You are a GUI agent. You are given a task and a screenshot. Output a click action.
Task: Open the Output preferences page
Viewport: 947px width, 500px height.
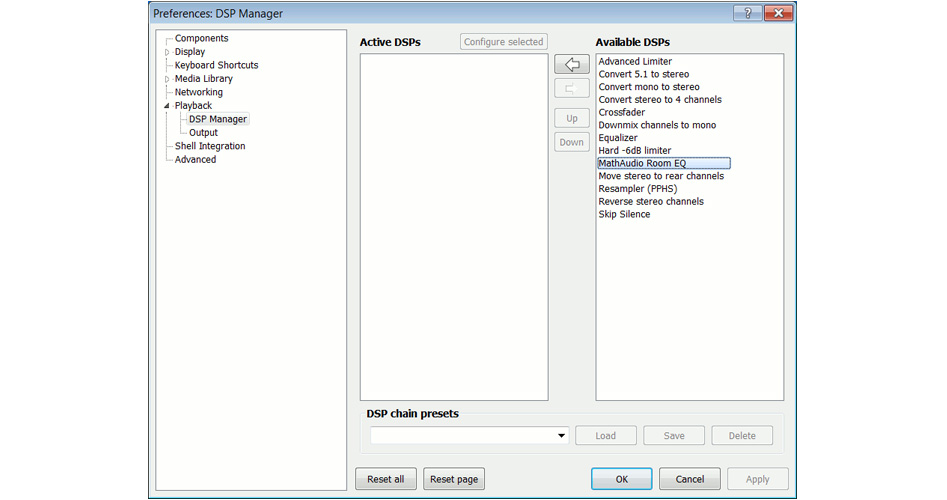point(203,133)
